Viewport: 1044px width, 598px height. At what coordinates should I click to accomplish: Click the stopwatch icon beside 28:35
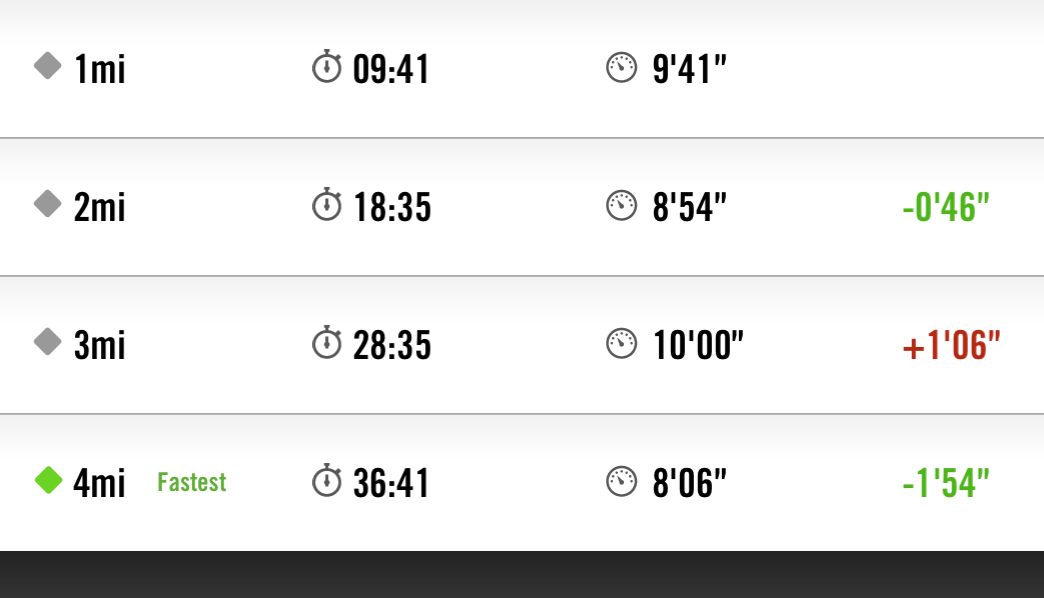click(x=327, y=342)
